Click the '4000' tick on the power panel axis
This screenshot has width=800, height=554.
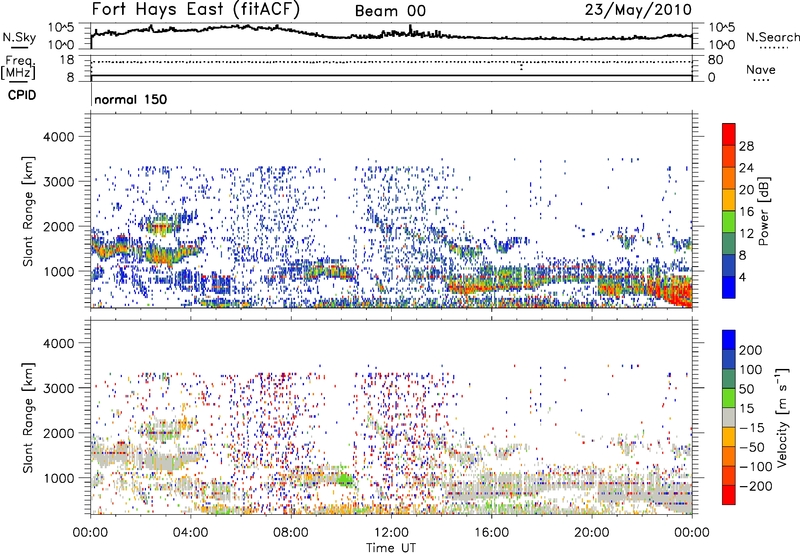pyautogui.click(x=58, y=137)
